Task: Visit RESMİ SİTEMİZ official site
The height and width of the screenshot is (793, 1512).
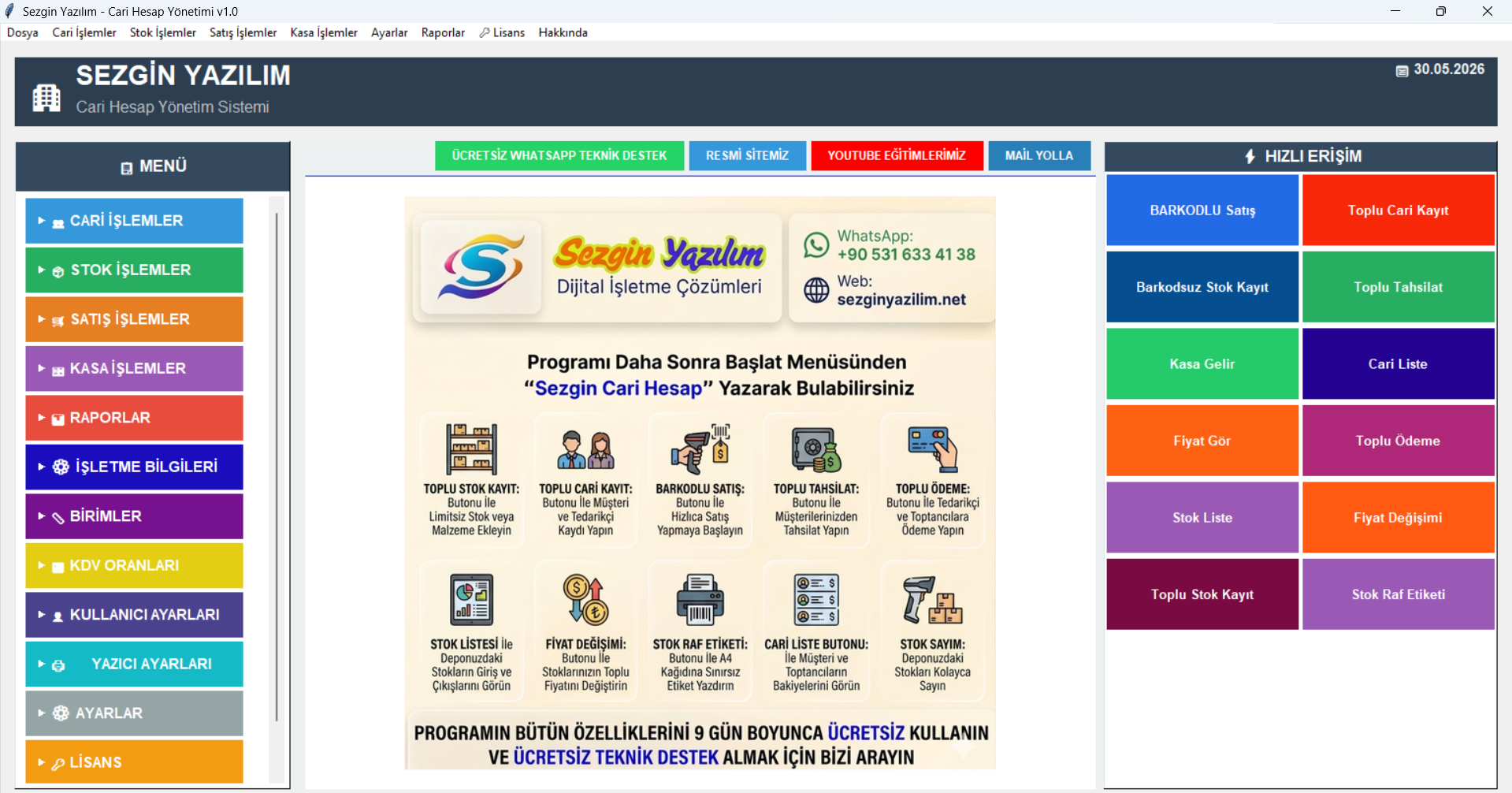Action: (x=747, y=155)
